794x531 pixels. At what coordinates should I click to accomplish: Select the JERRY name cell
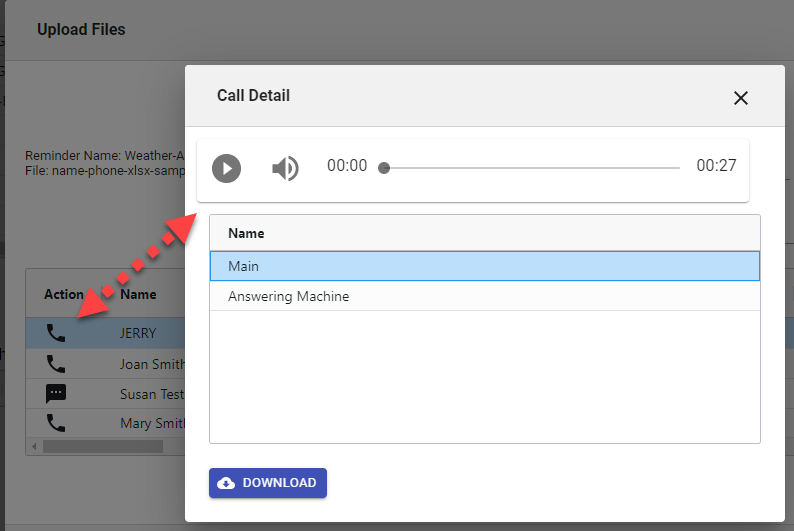[x=138, y=333]
